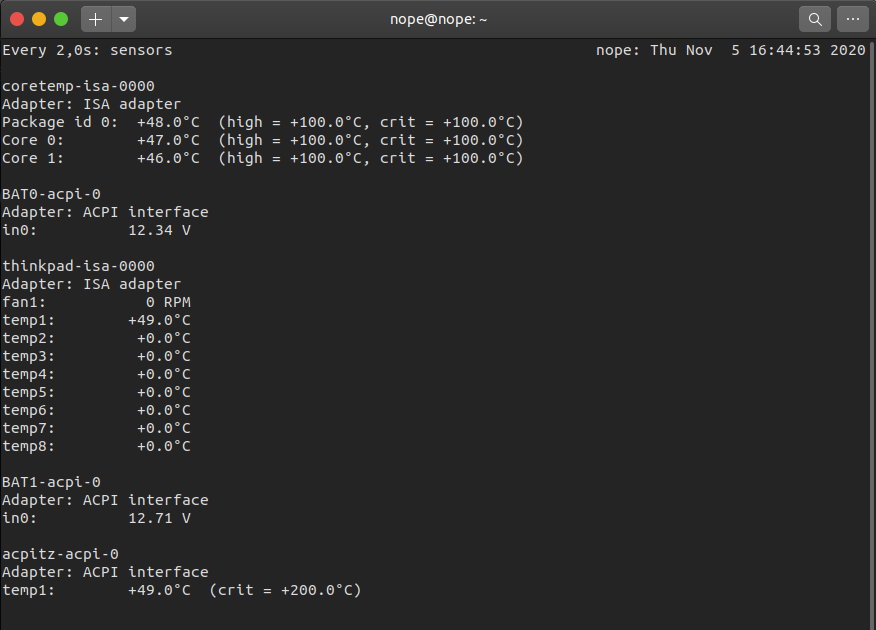Click the 12.34 V voltage value
Viewport: 876px width, 630px height.
click(152, 229)
